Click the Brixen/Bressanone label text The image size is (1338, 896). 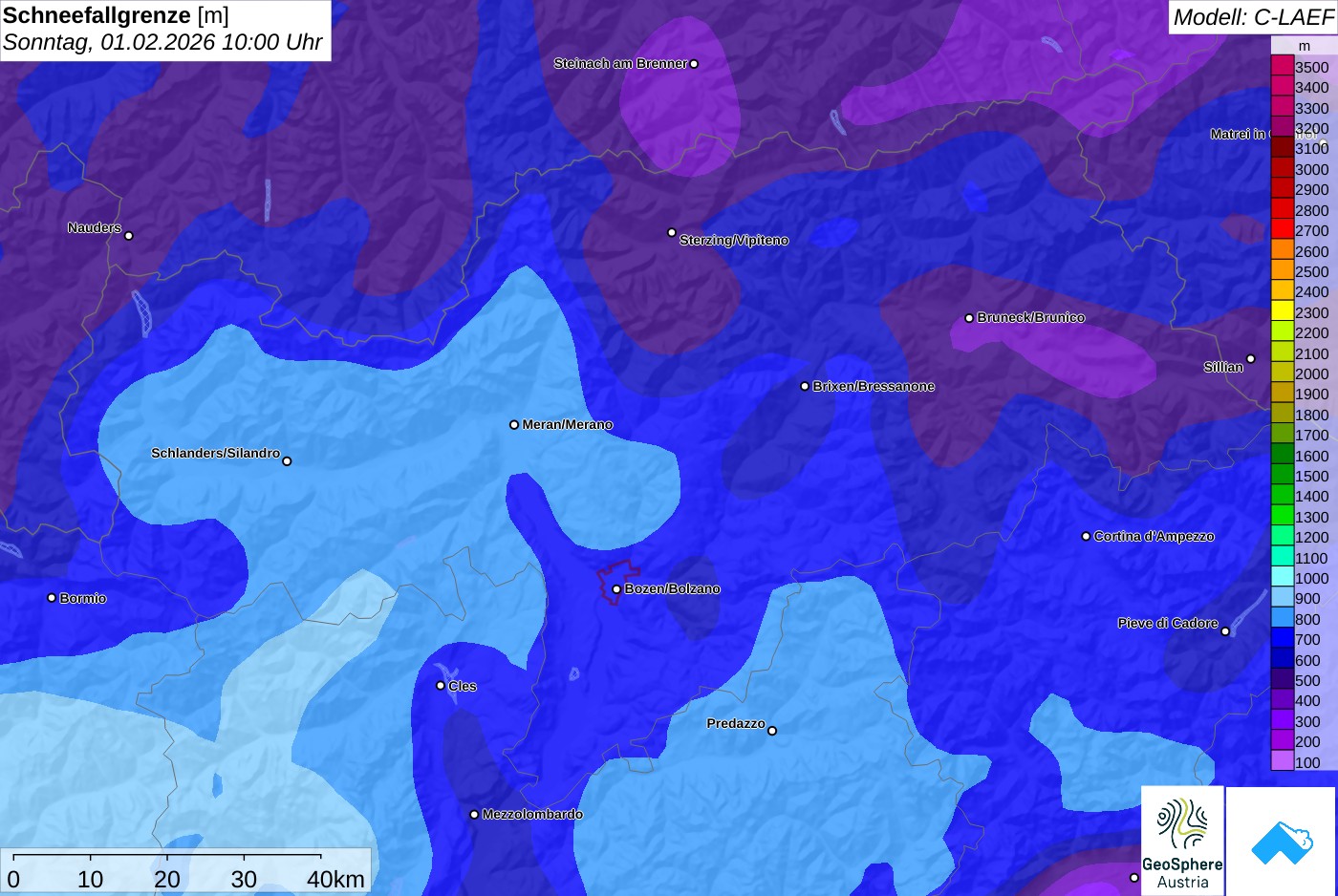[874, 387]
